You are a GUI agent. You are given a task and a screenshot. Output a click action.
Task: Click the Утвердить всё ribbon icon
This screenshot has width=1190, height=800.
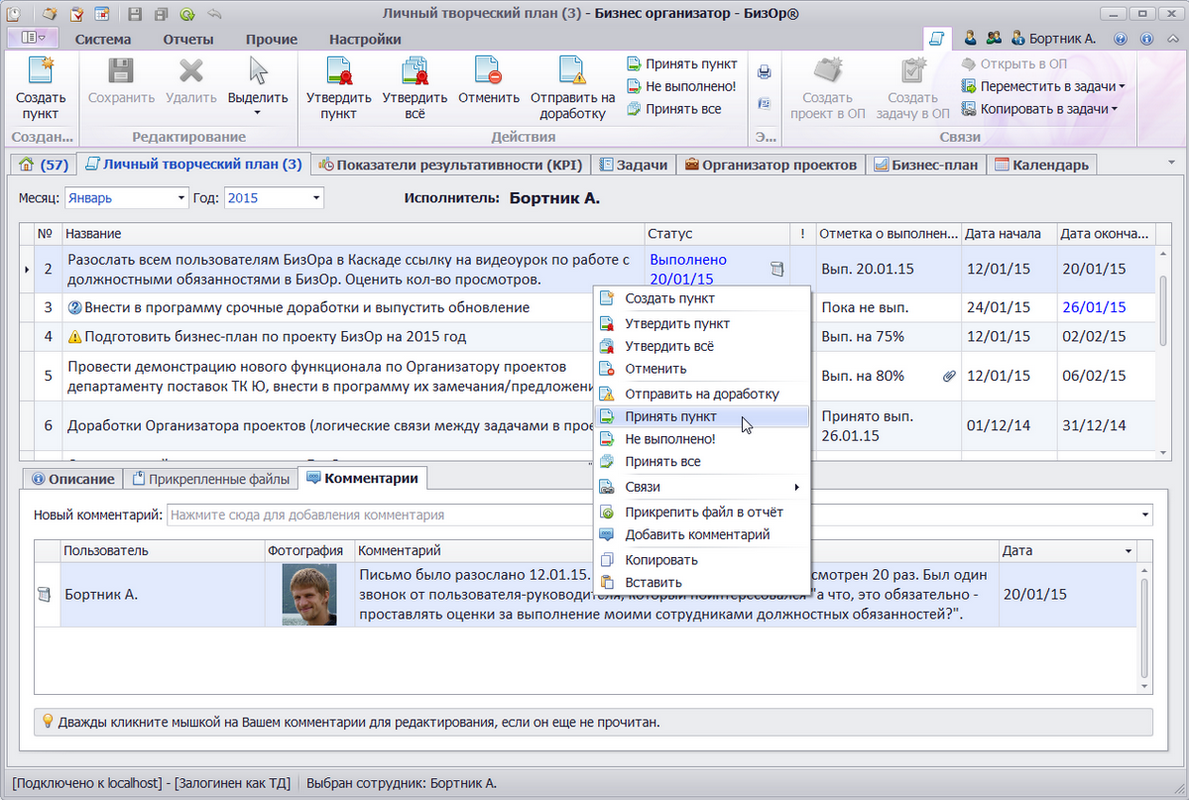(x=414, y=74)
